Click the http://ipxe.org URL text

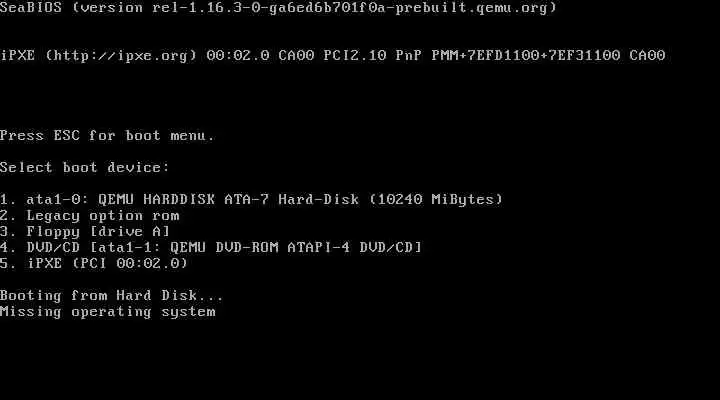[121, 56]
